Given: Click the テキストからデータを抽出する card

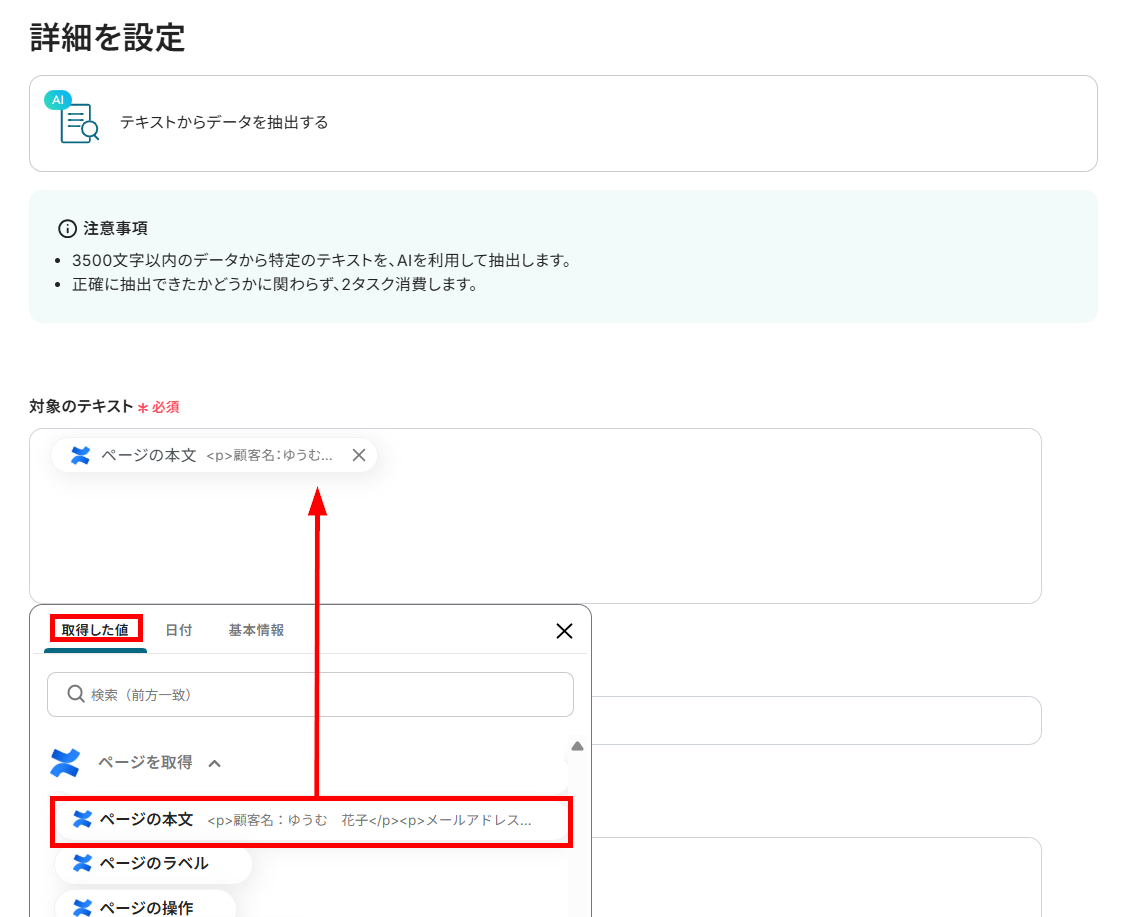Looking at the screenshot, I should tap(563, 124).
